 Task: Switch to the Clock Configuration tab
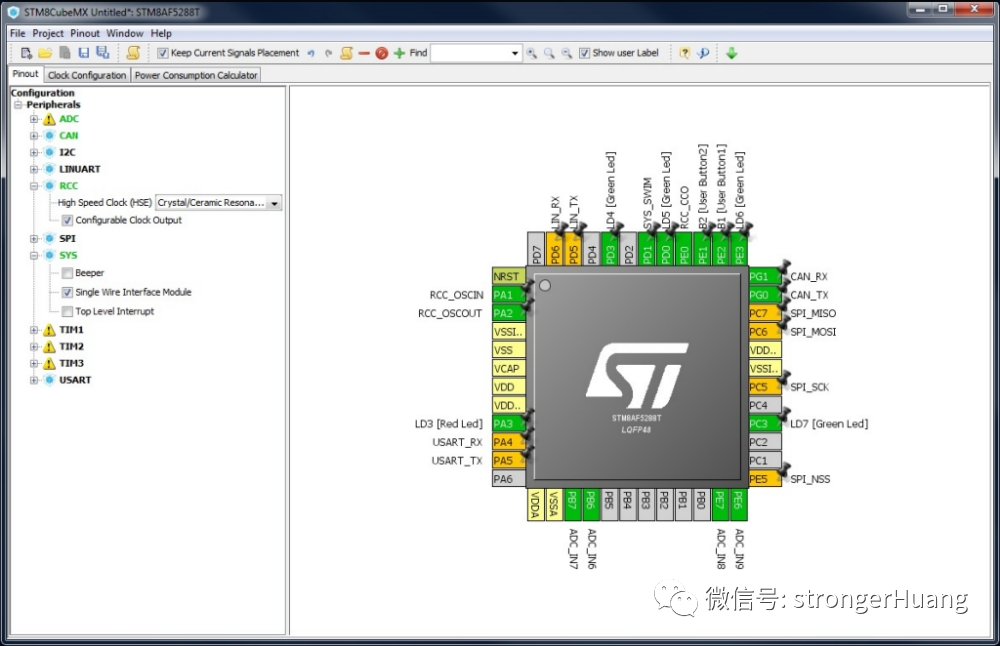86,74
